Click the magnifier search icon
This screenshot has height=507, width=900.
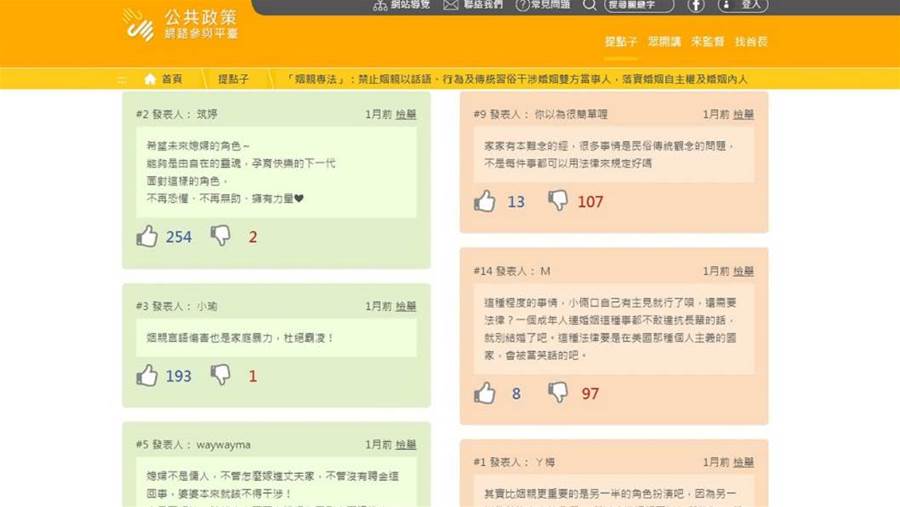pos(589,5)
